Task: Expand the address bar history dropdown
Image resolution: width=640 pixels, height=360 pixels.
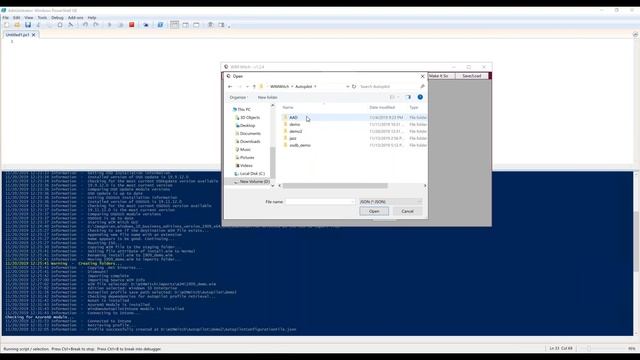Action: click(x=348, y=87)
